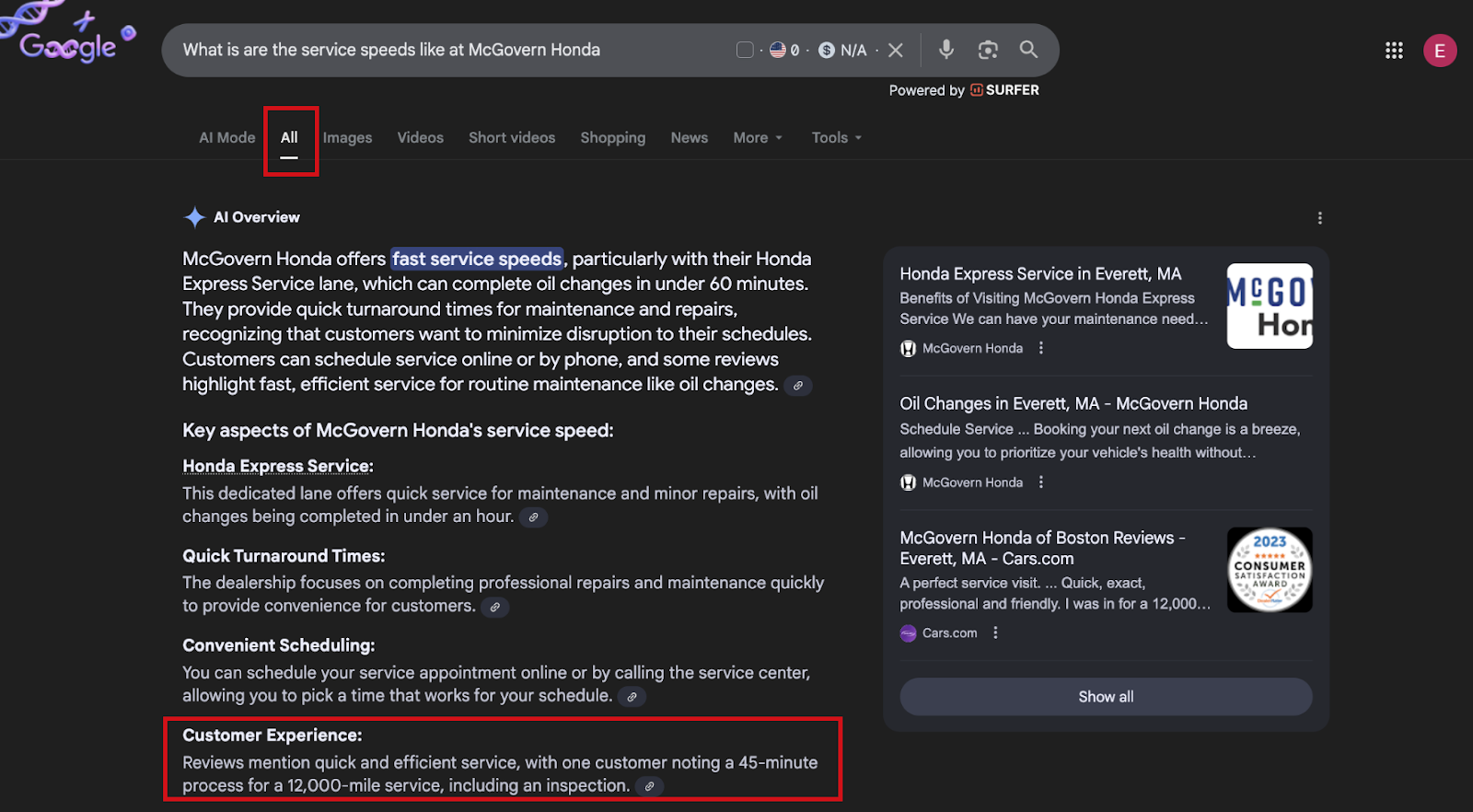
Task: Click the AI Overview sparkle icon
Action: coord(194,217)
